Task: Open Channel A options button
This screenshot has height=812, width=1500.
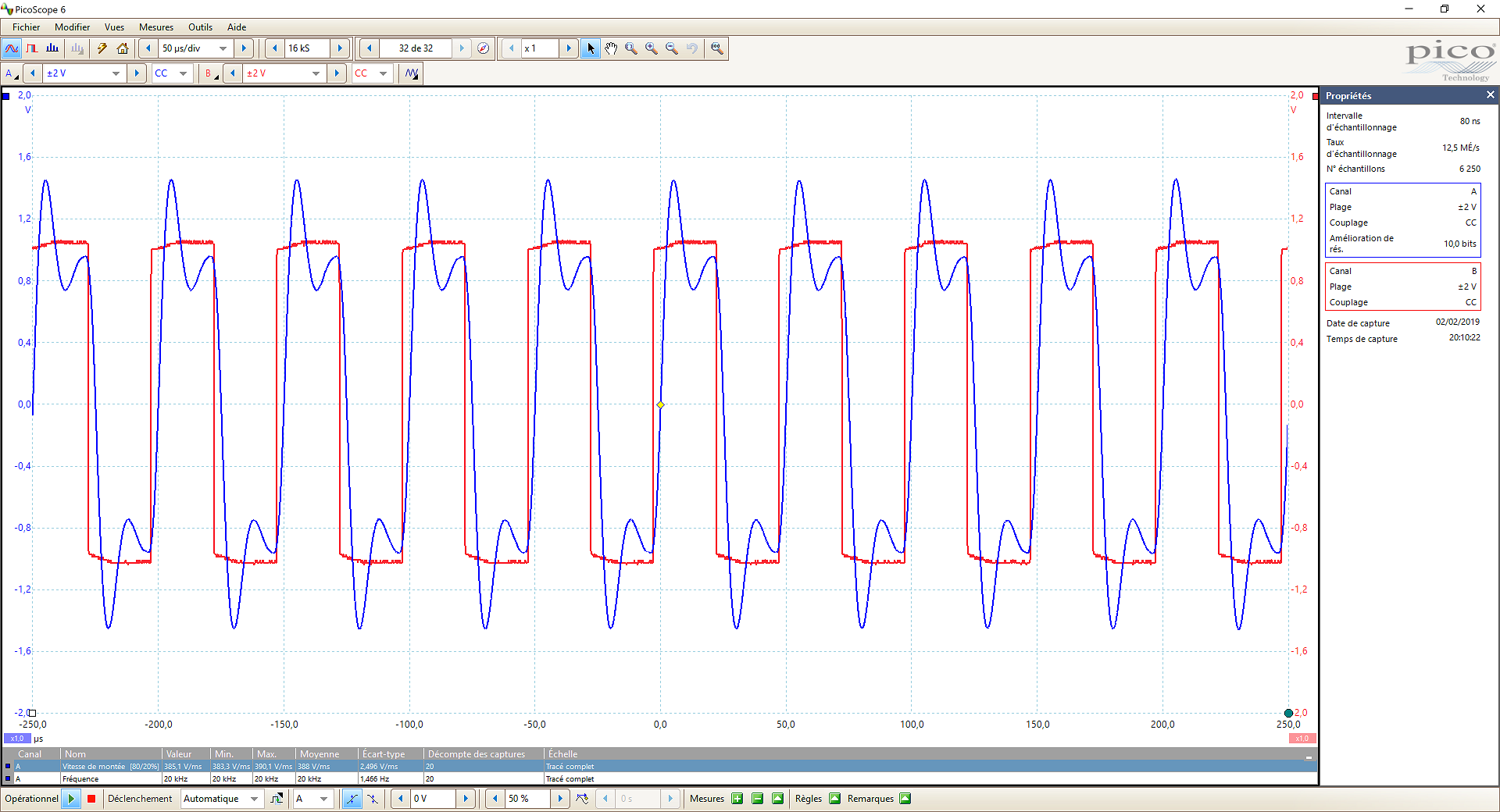Action: (11, 73)
